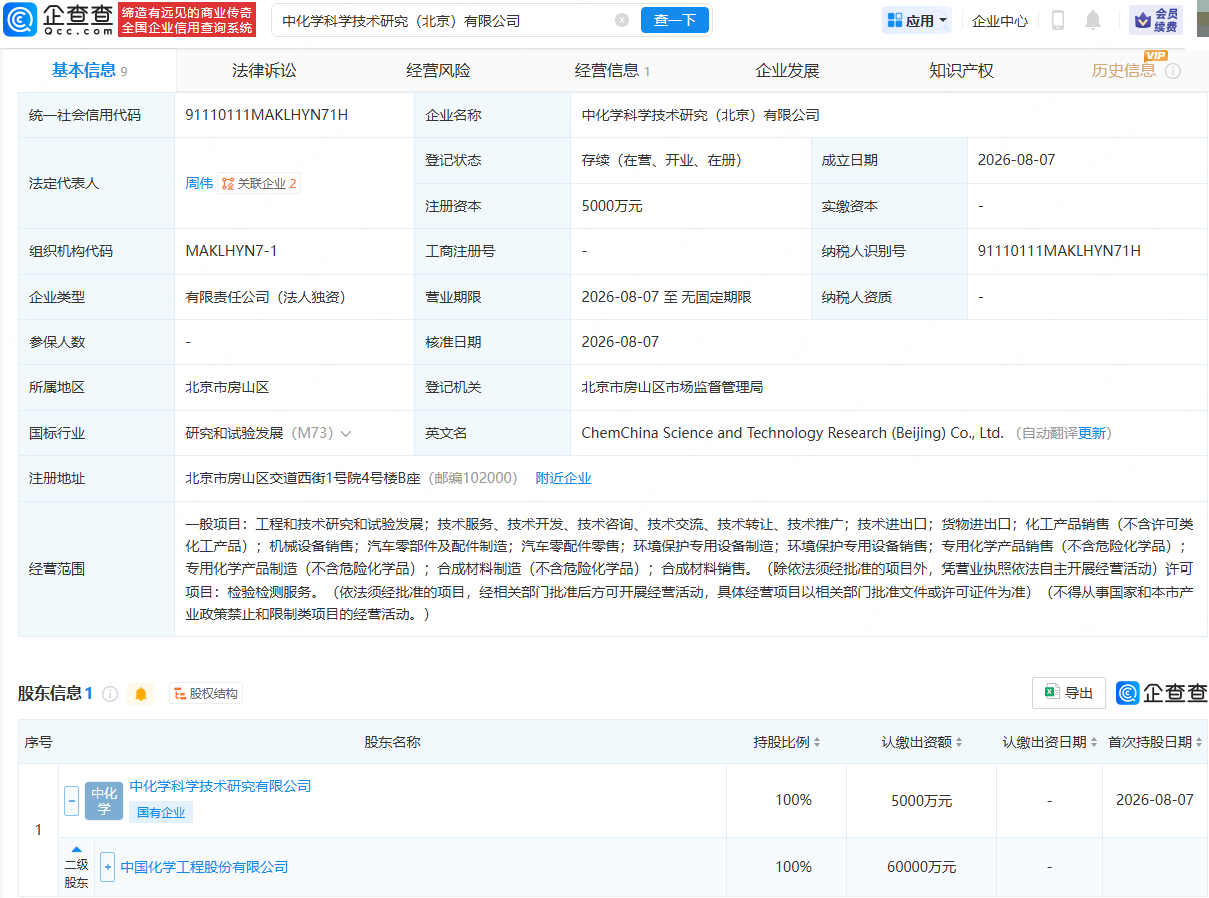Click the orange bell icon by 股东信息
Image resolution: width=1209 pixels, height=898 pixels.
(141, 694)
